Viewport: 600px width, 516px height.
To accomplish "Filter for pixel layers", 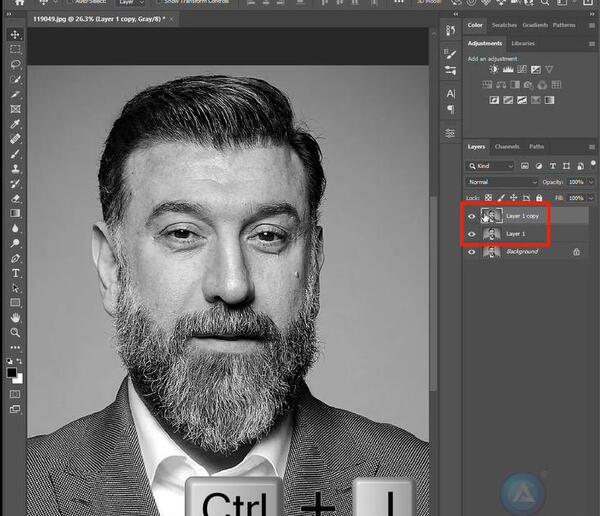I will [x=525, y=166].
